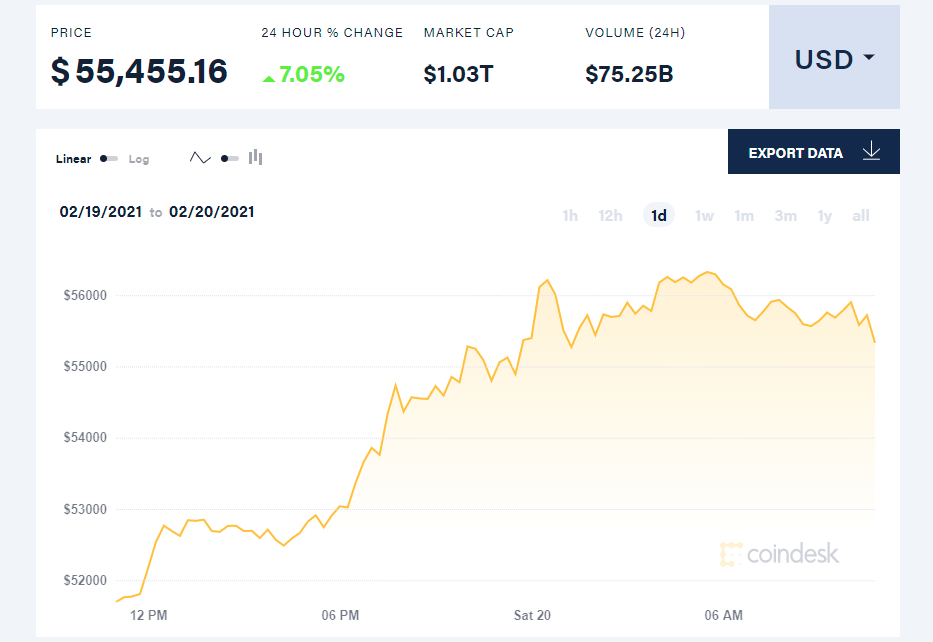This screenshot has width=933, height=642.
Task: Choose the 12h time range
Action: [x=610, y=216]
